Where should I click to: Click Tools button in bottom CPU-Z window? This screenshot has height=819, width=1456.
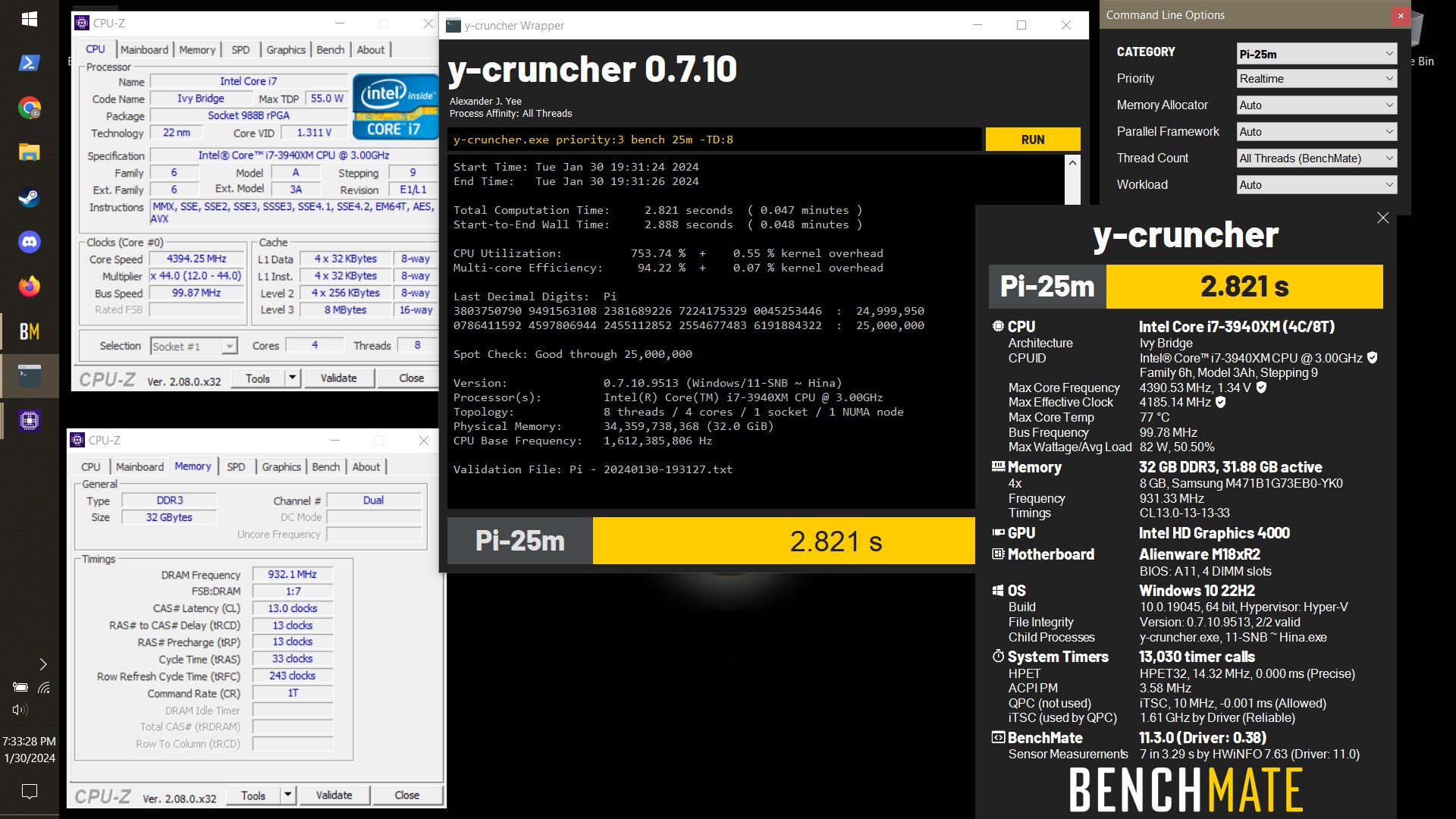pyautogui.click(x=253, y=795)
